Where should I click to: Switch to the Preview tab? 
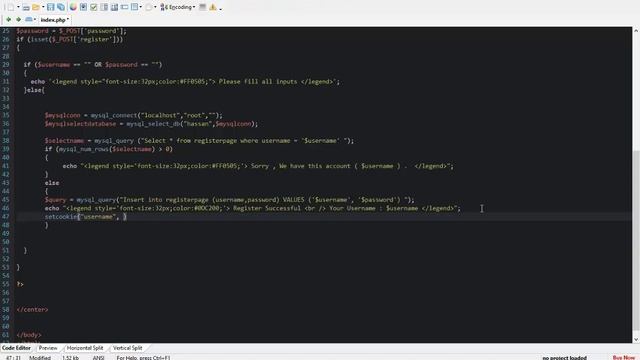tap(48, 348)
